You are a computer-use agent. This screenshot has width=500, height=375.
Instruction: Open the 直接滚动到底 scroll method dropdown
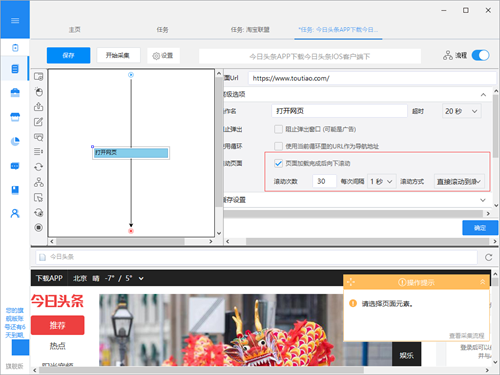[459, 181]
